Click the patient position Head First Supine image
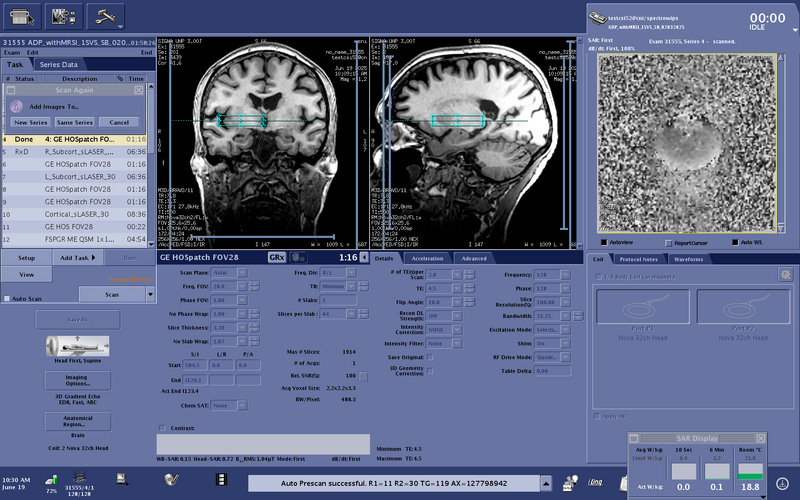The image size is (800, 500). 78,346
